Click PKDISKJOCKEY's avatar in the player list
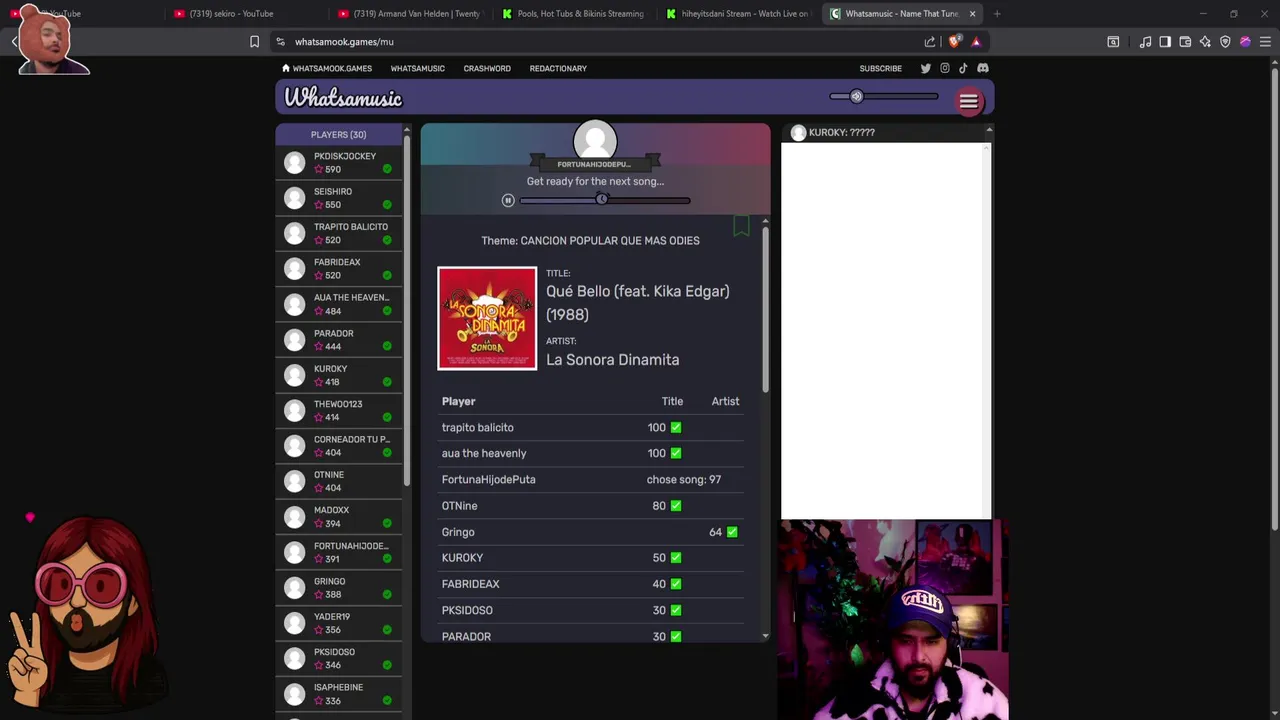The image size is (1280, 720). (294, 162)
